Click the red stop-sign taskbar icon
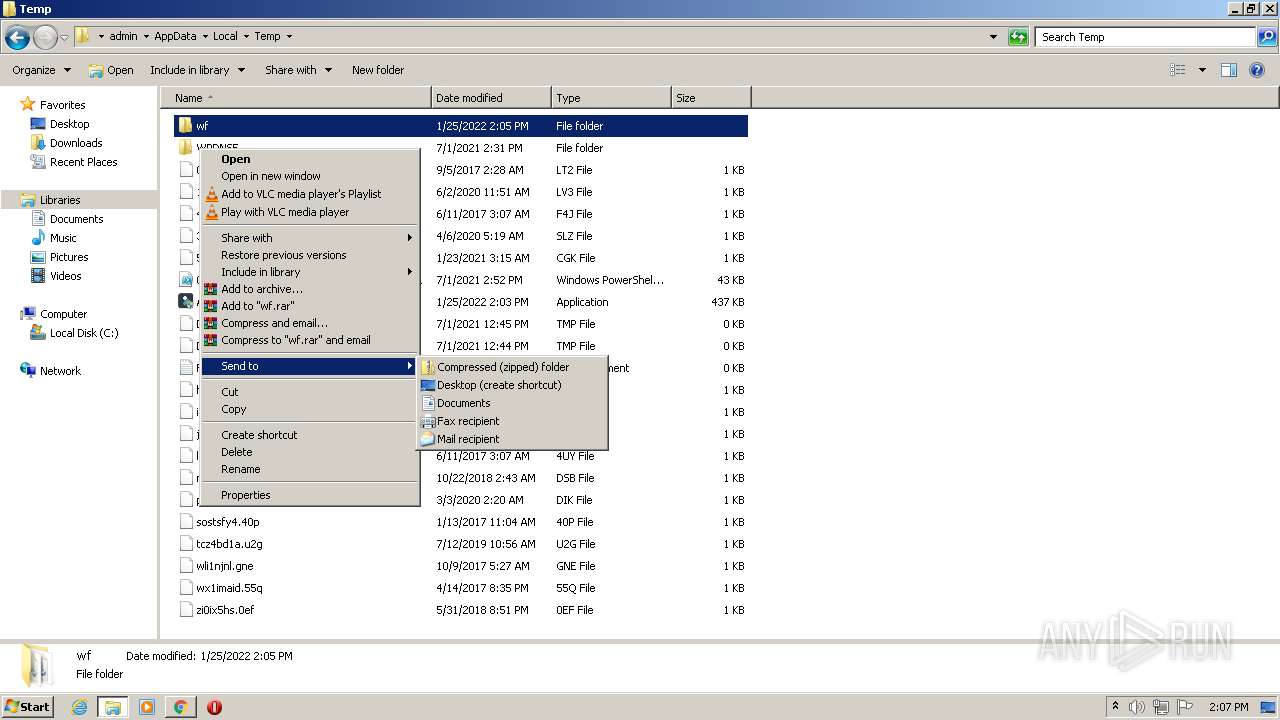 [x=214, y=707]
